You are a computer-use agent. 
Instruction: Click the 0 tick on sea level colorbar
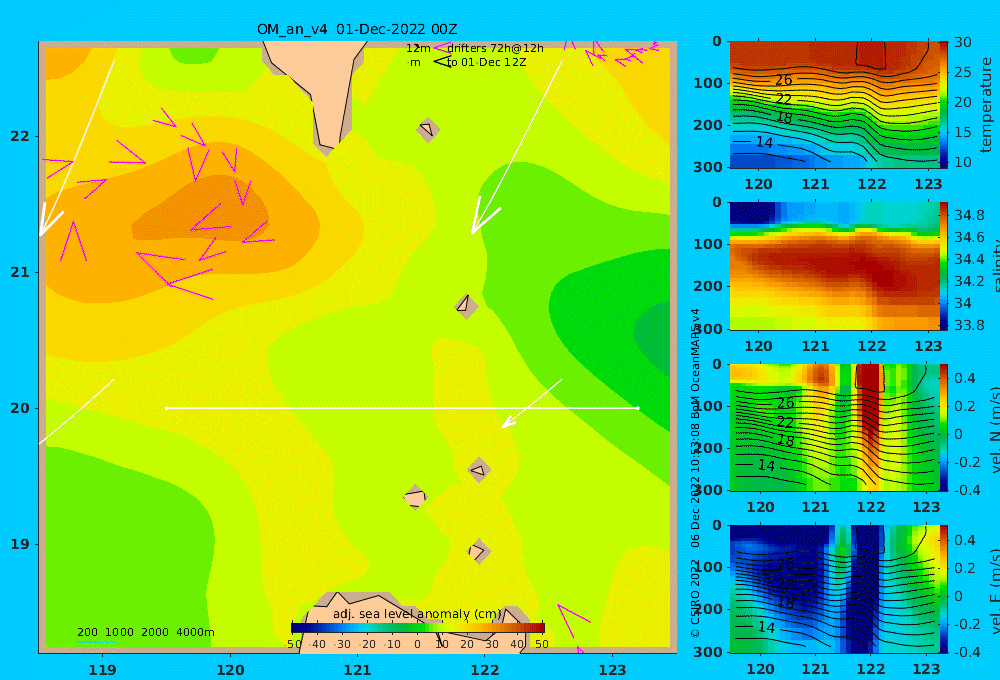[x=417, y=644]
